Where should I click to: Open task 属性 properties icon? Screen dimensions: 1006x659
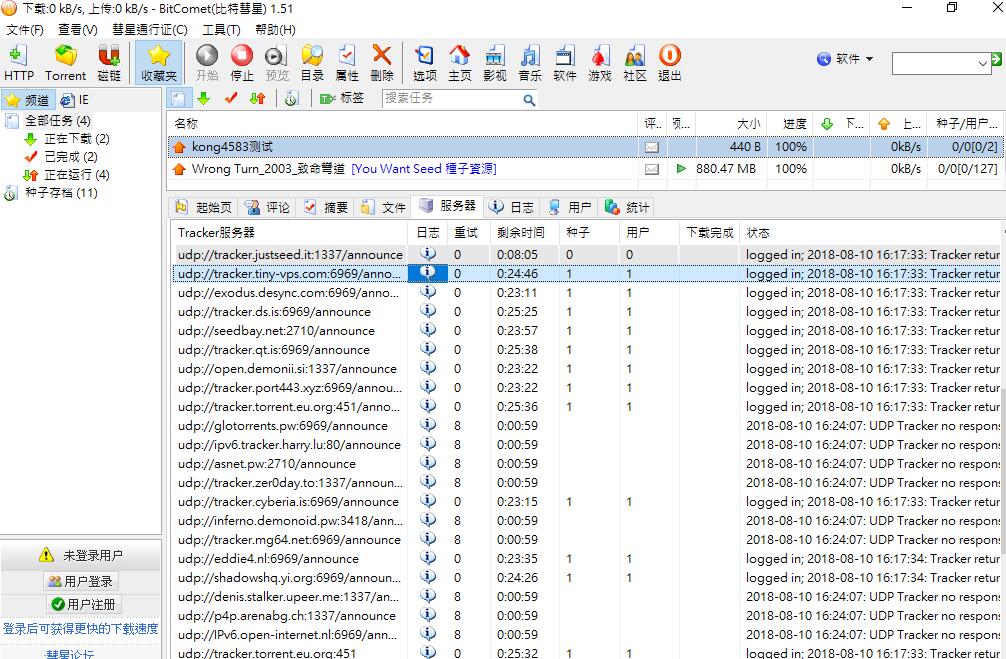347,62
